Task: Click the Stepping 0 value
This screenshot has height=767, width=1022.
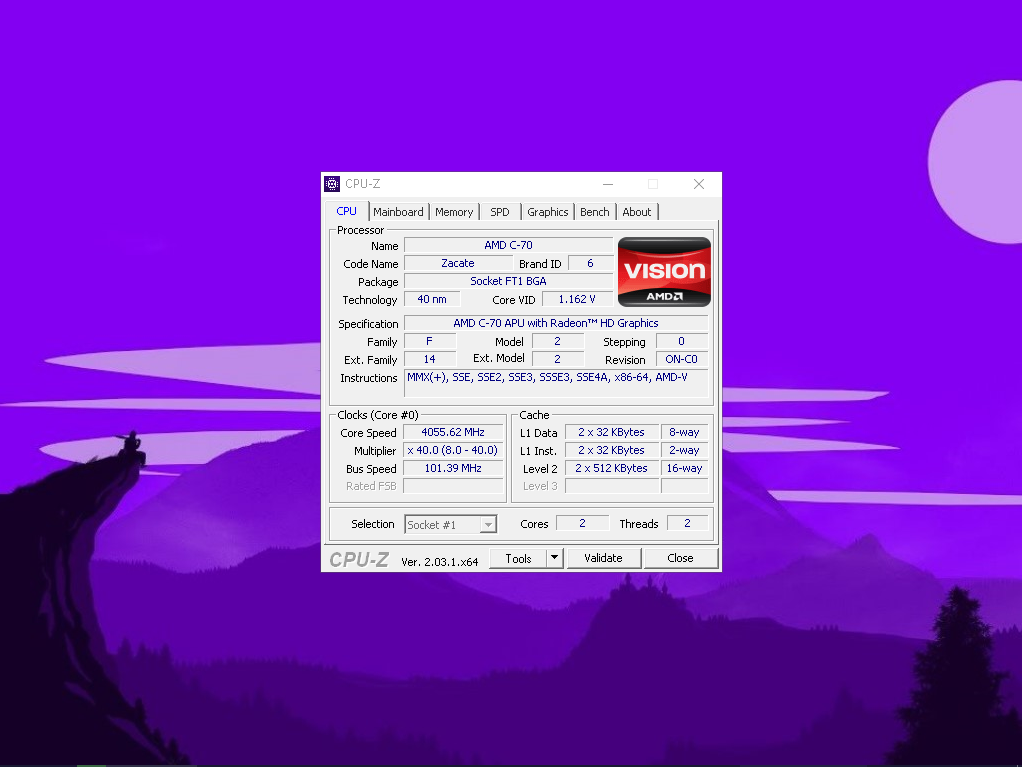Action: (x=682, y=341)
